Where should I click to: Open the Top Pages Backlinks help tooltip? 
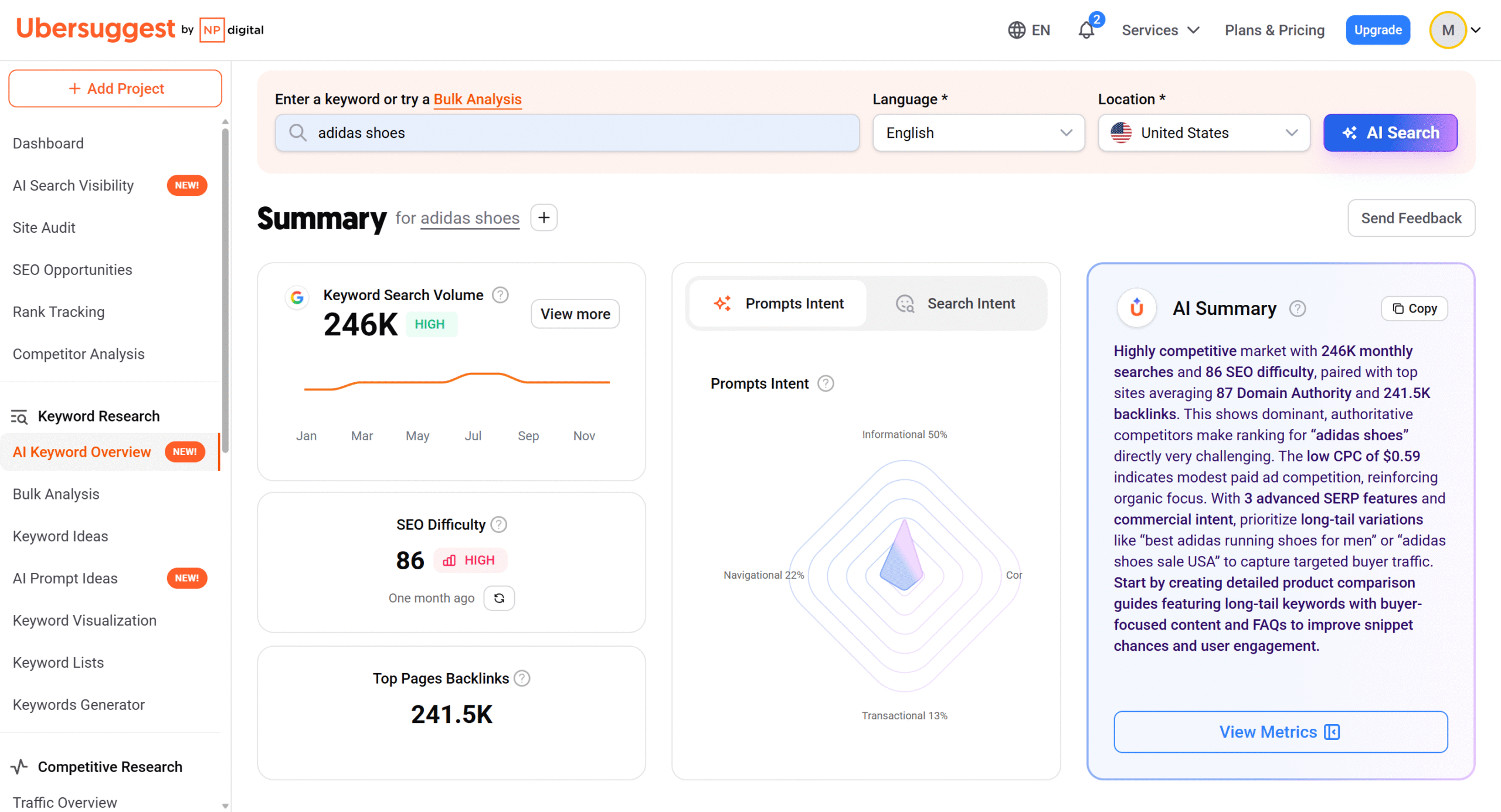pos(522,678)
